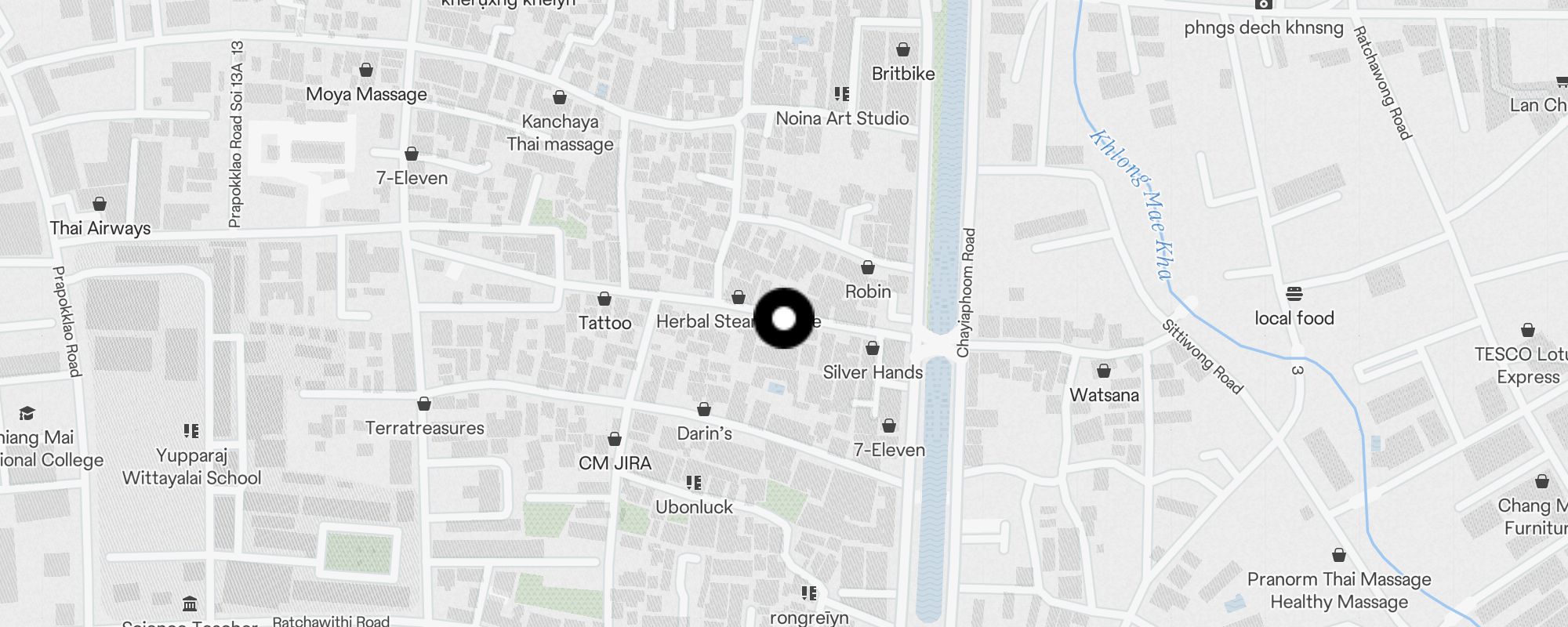Click the Silver Hands label
The height and width of the screenshot is (627, 1568).
(873, 372)
